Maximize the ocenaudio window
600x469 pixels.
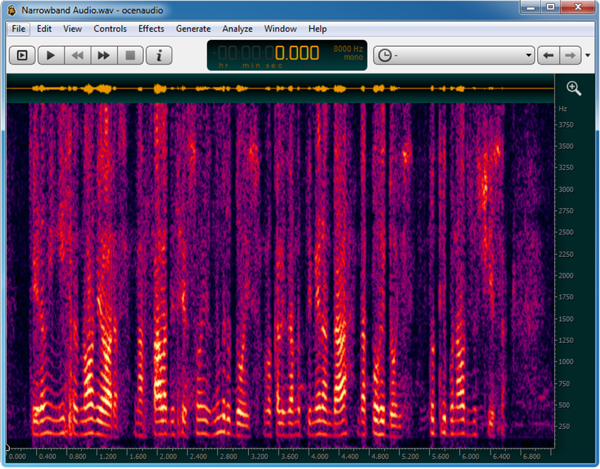point(551,7)
